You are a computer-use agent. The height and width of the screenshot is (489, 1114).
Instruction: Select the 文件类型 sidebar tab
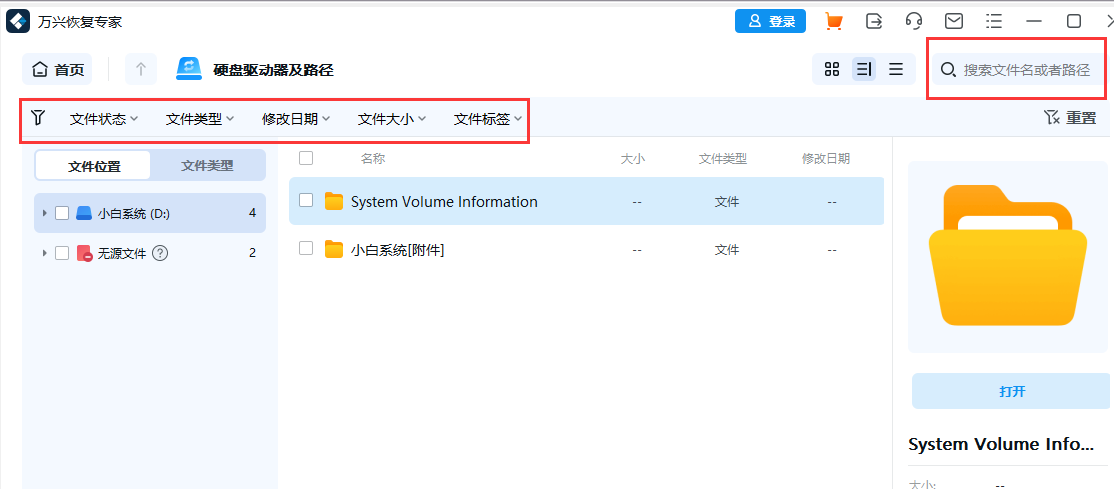pyautogui.click(x=207, y=166)
